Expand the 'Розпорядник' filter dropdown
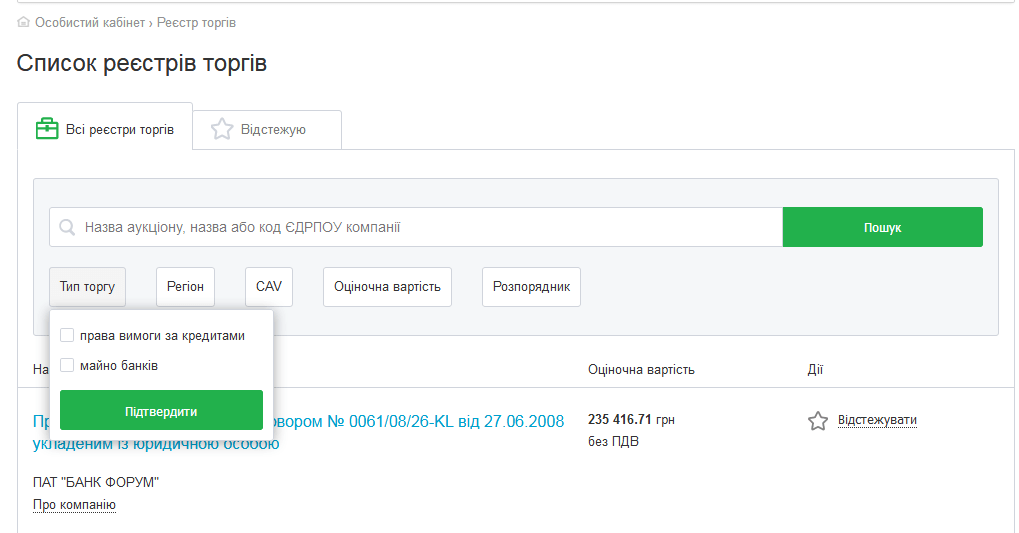Screen dimensions: 1019x533 pos(531,287)
